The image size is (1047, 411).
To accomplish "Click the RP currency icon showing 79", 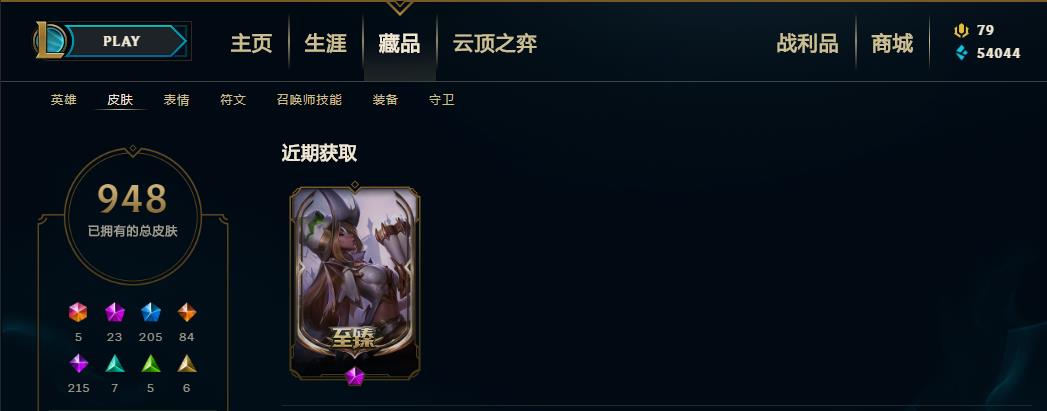I will [x=962, y=30].
